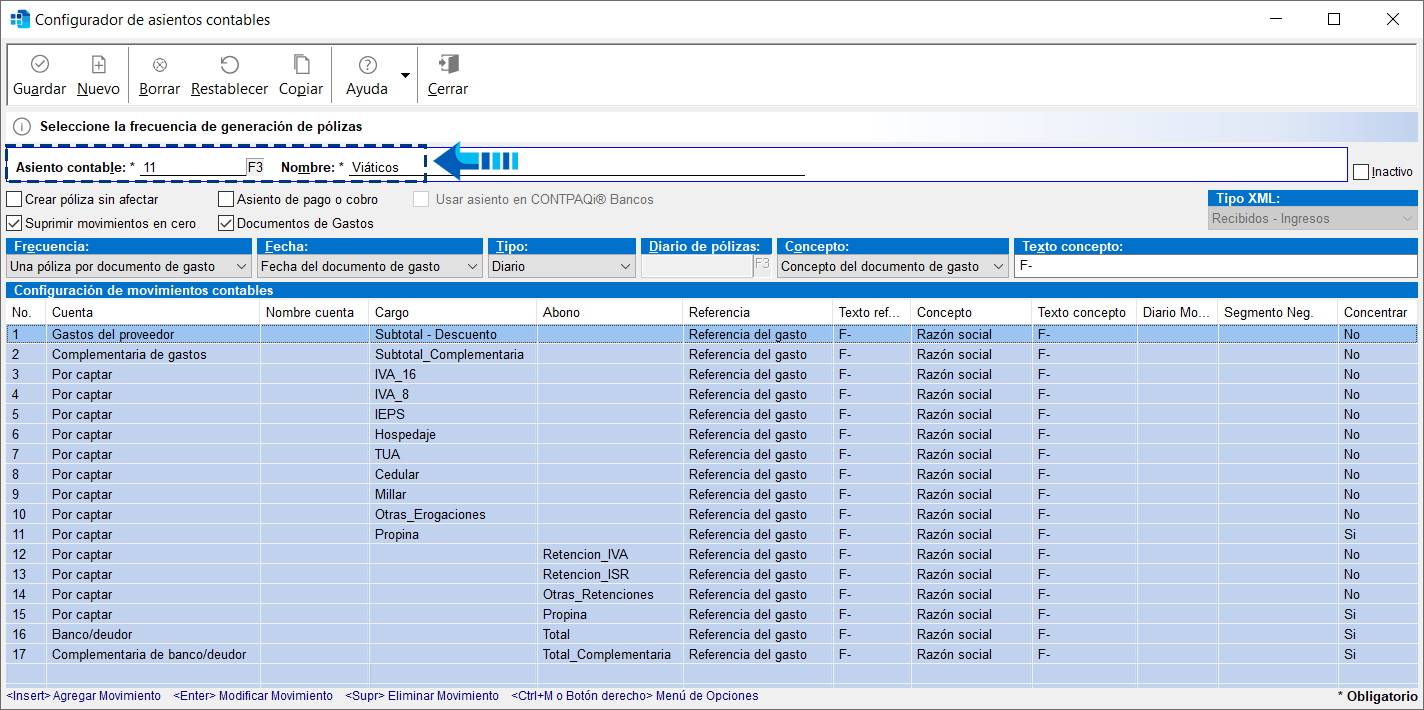Click the Restablecer reset icon
Image resolution: width=1424 pixels, height=710 pixels.
click(229, 65)
